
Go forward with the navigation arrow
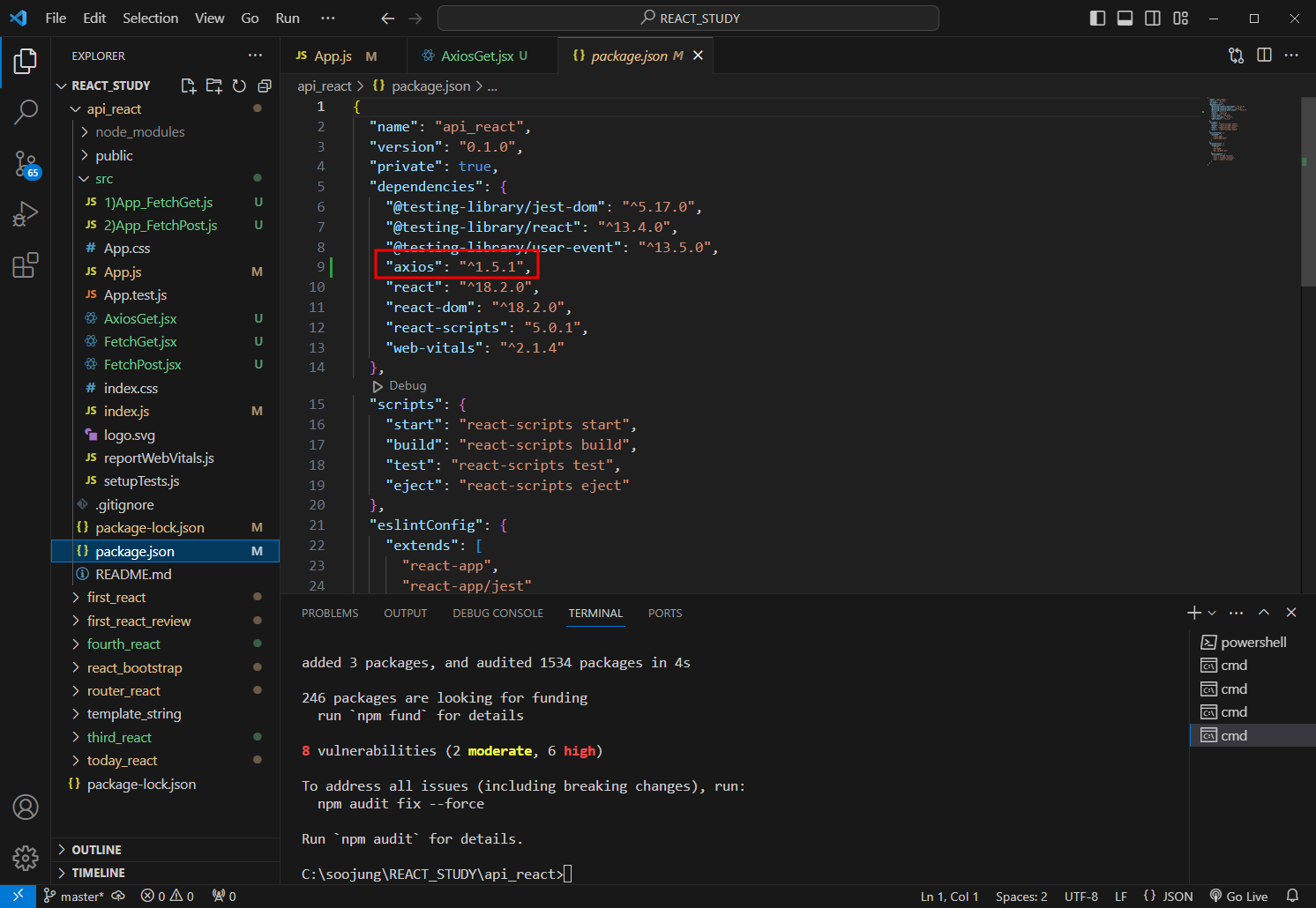tap(415, 18)
